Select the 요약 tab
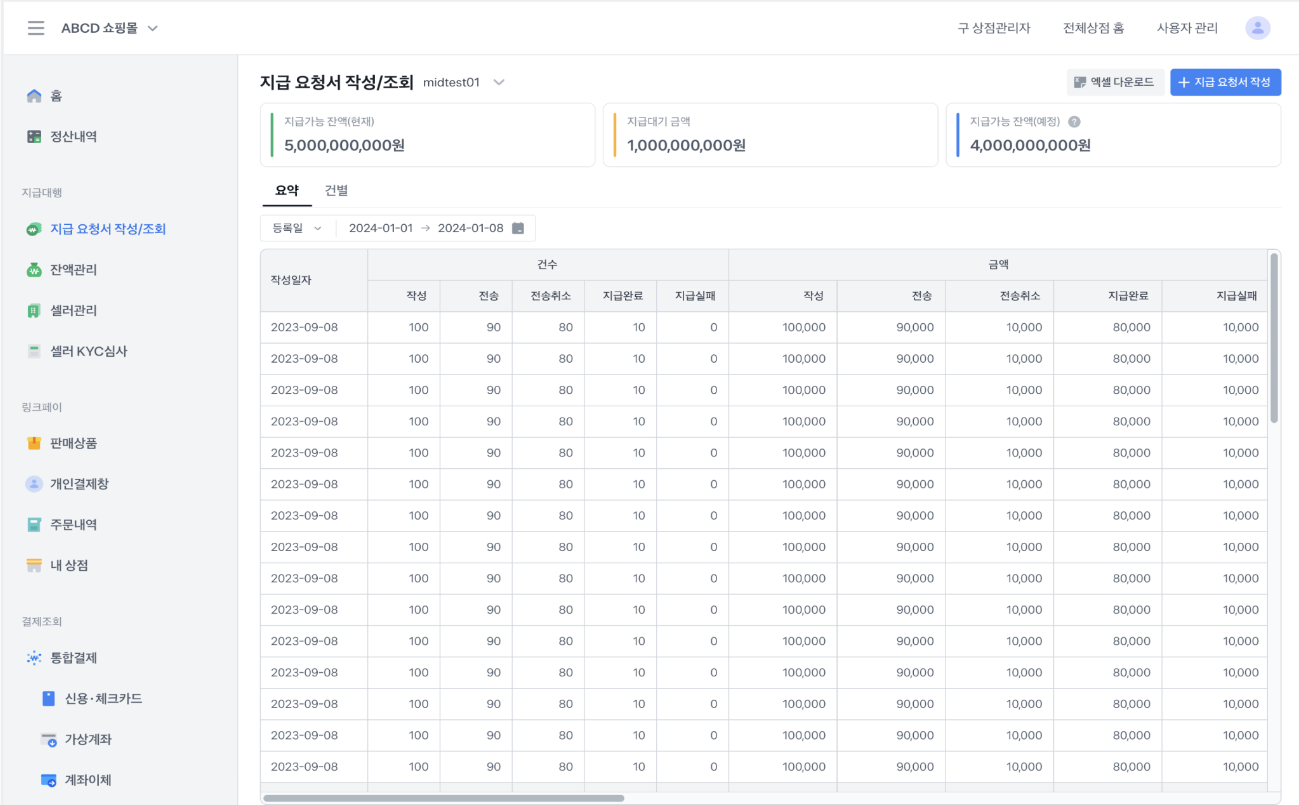1299x805 pixels. [x=287, y=190]
